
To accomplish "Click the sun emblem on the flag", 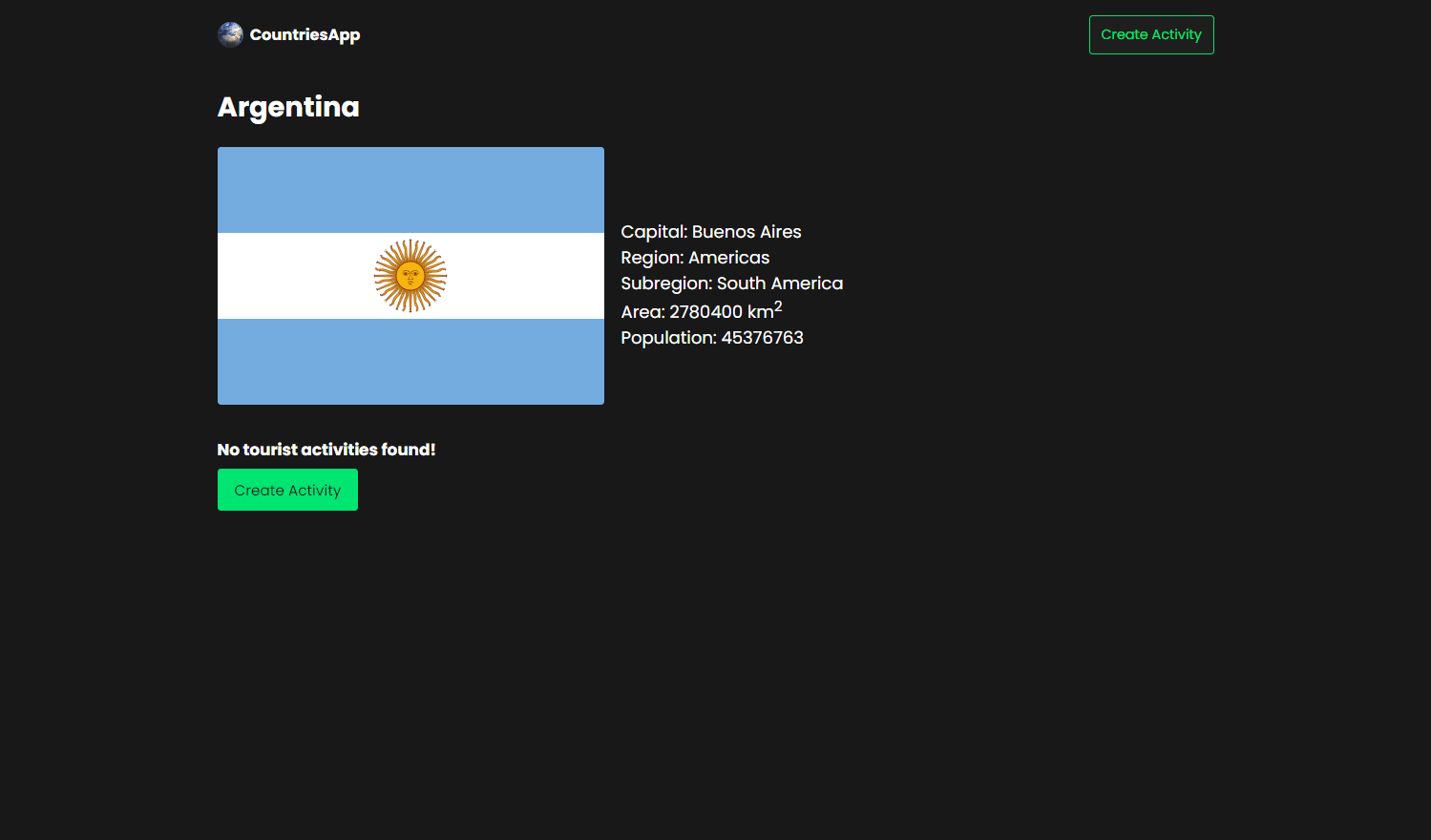I will pos(410,276).
